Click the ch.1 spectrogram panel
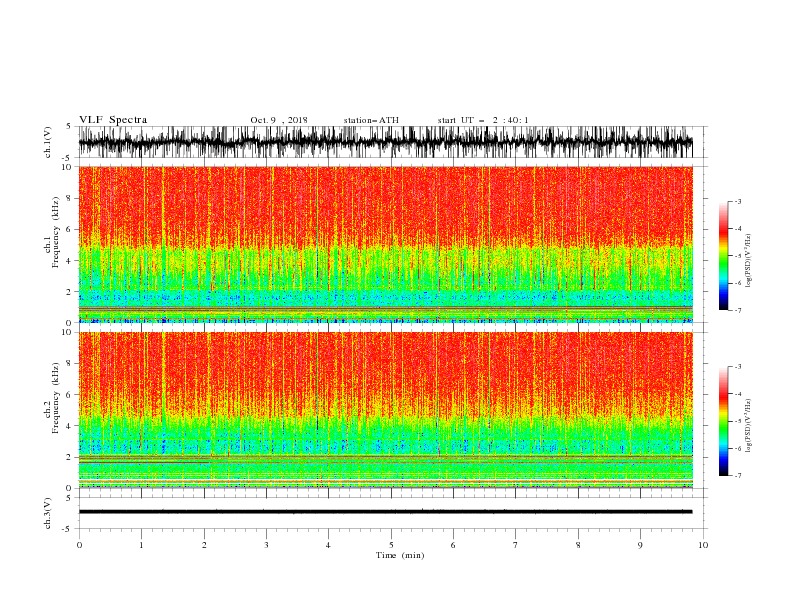792x612 pixels. click(385, 244)
